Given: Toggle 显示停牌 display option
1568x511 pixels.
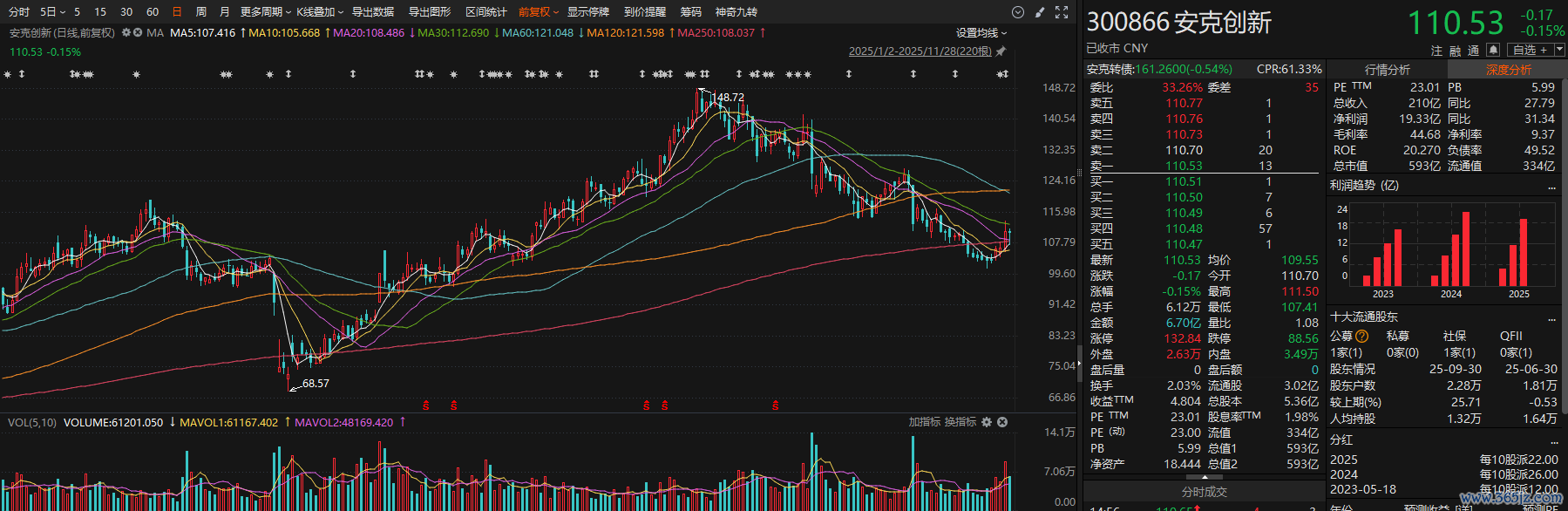Looking at the screenshot, I should 588,12.
